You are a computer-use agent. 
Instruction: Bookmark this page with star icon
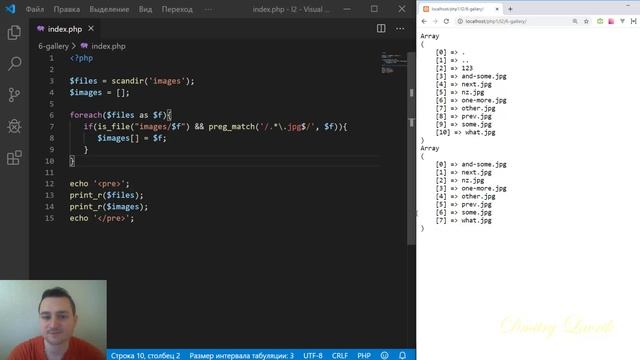[586, 21]
